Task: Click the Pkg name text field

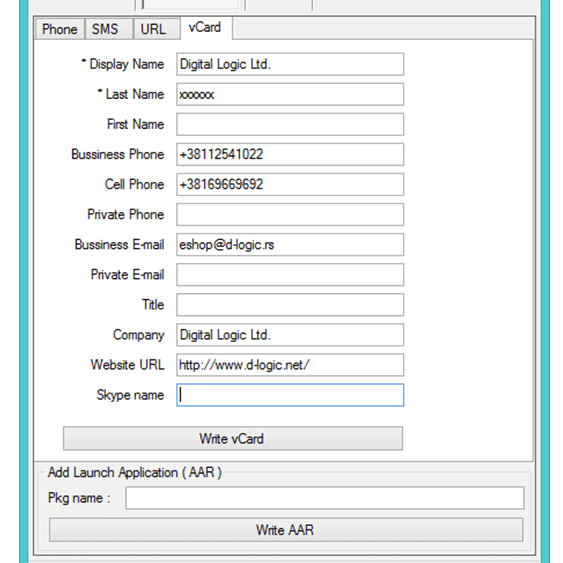Action: [325, 498]
